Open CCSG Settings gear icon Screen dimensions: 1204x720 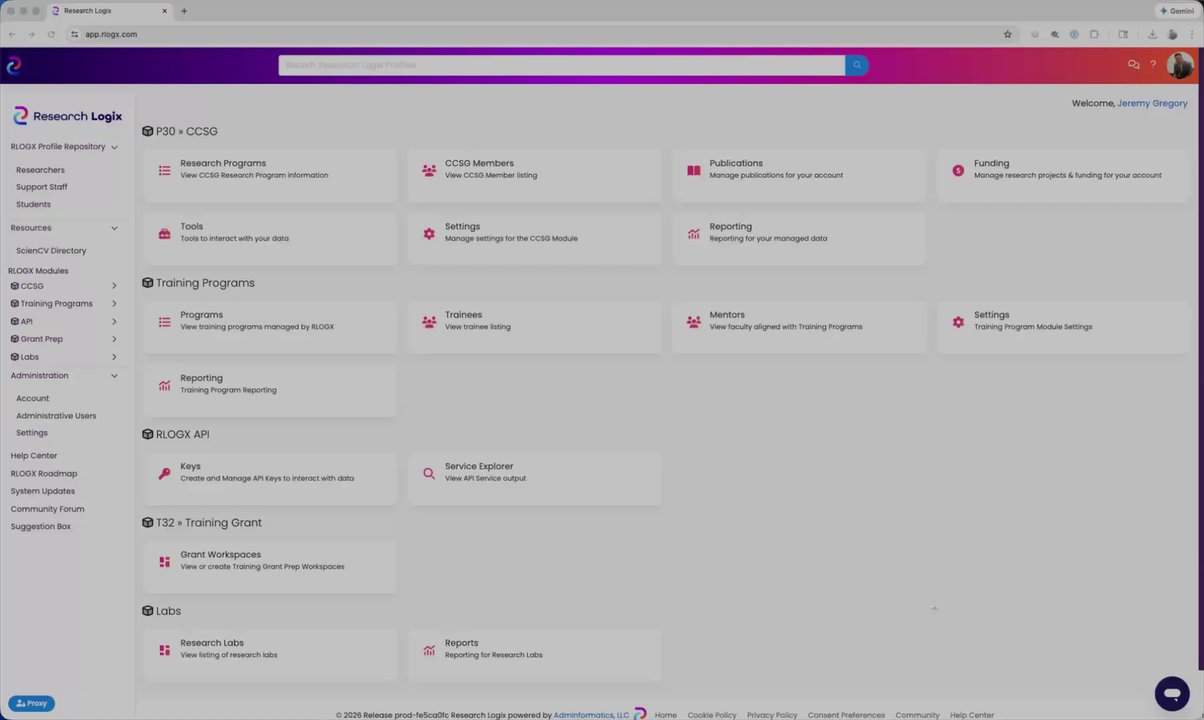(429, 234)
